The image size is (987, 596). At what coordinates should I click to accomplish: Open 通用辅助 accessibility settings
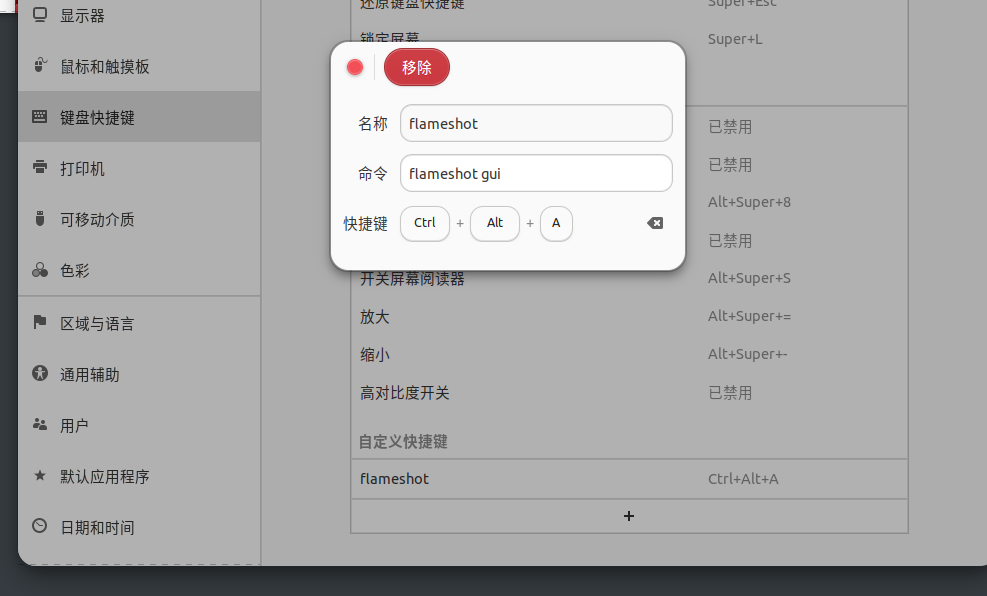pos(139,374)
